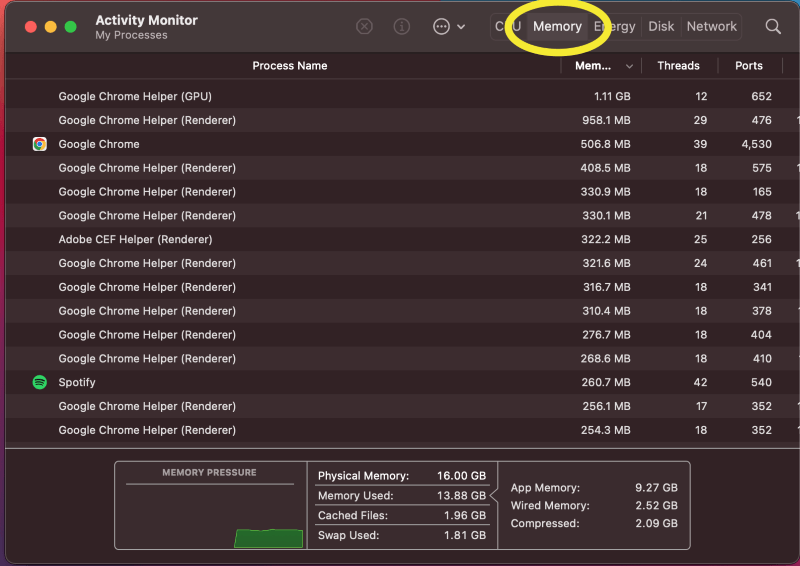Click the 4,530 ports value
This screenshot has width=800, height=566.
[x=756, y=144]
